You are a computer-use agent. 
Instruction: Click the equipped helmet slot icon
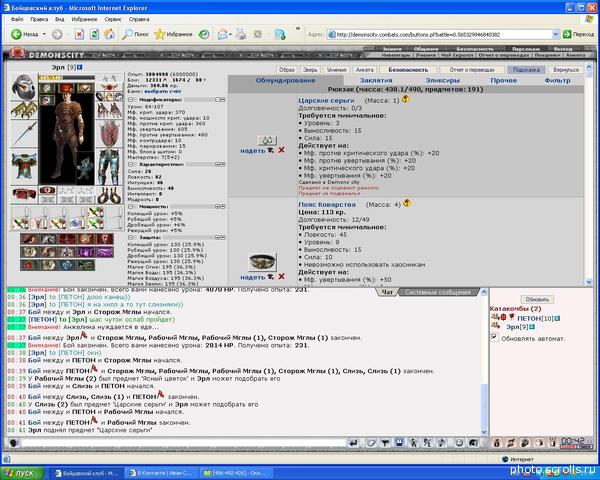24,87
